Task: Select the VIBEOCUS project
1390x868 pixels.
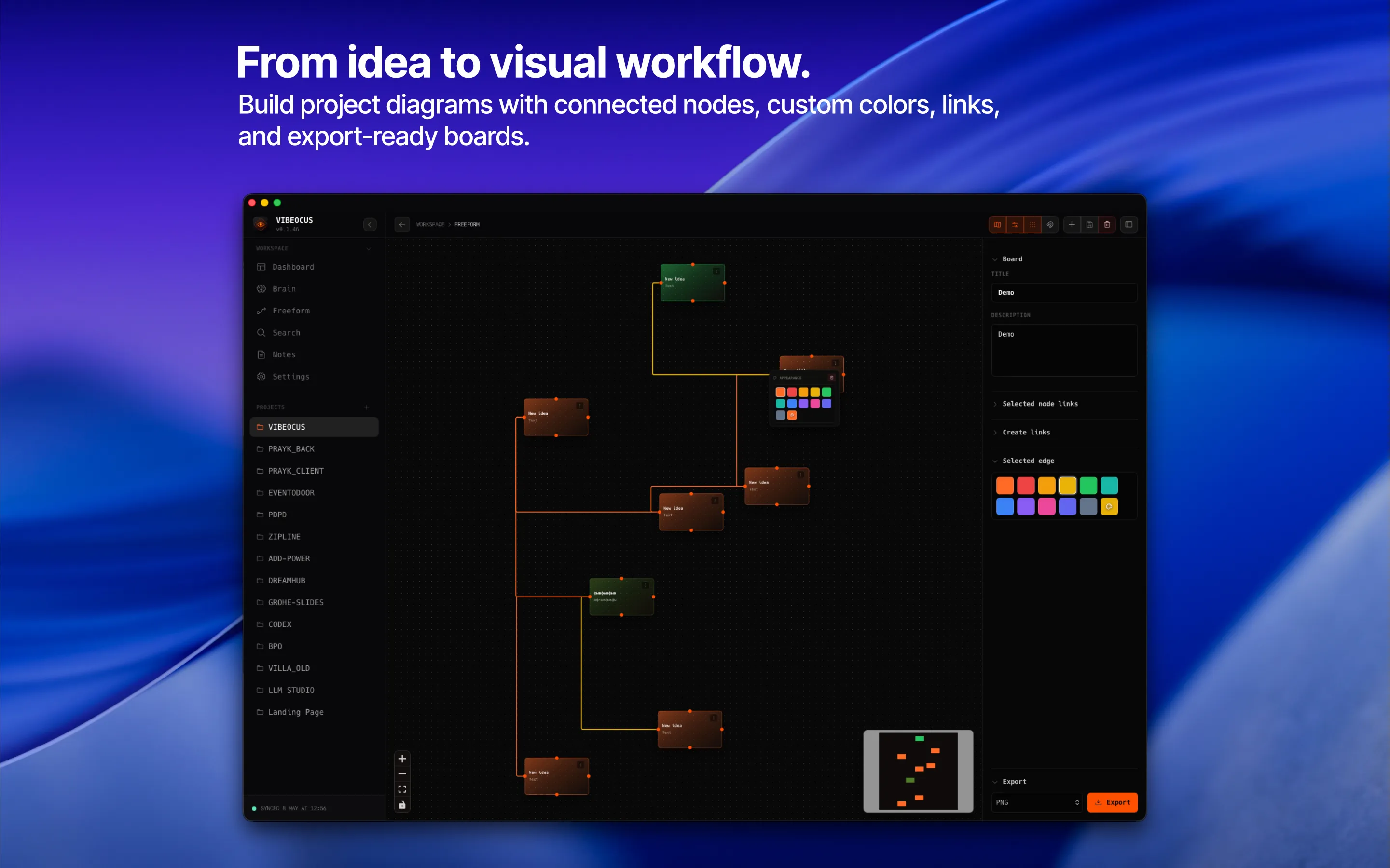Action: (314, 427)
